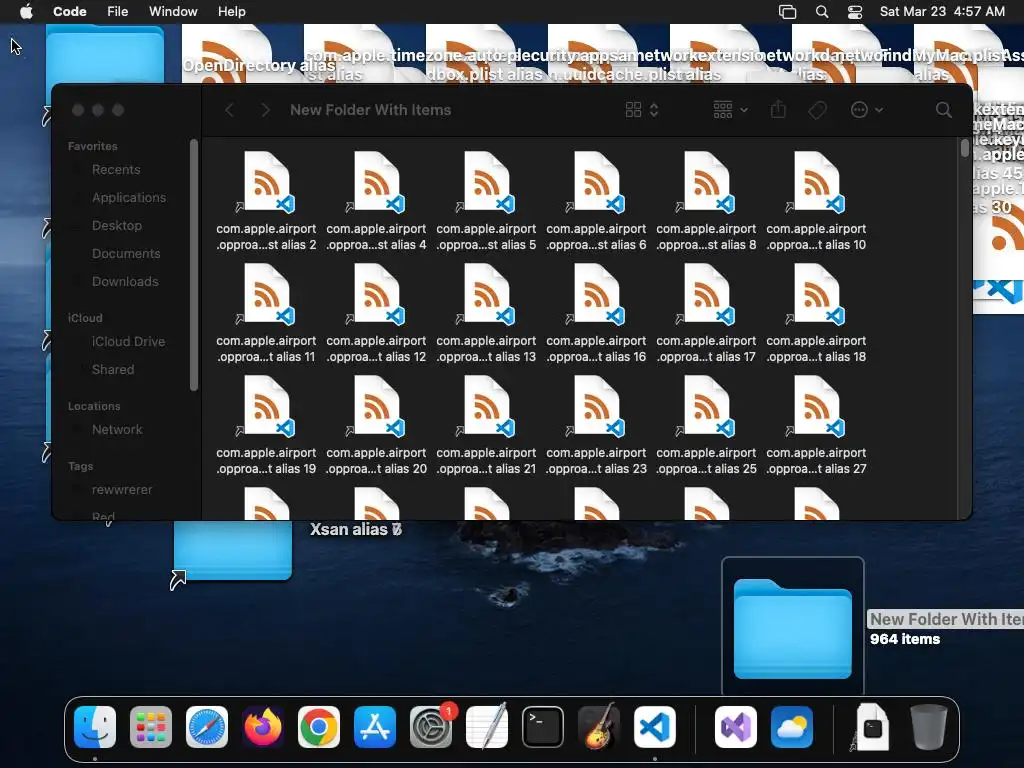Launch Safari from the Dock

click(x=207, y=727)
